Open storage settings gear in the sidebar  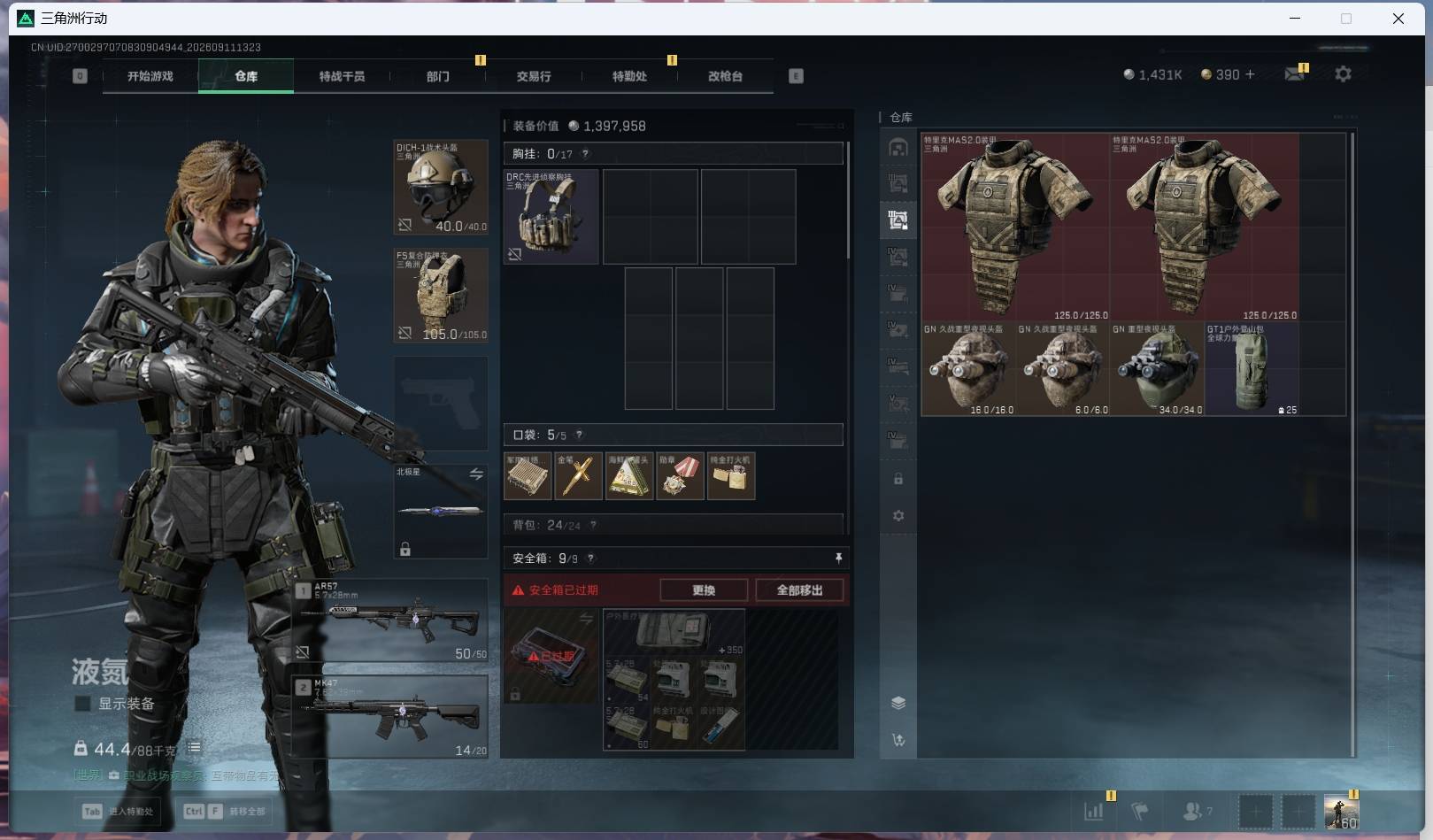(x=898, y=515)
